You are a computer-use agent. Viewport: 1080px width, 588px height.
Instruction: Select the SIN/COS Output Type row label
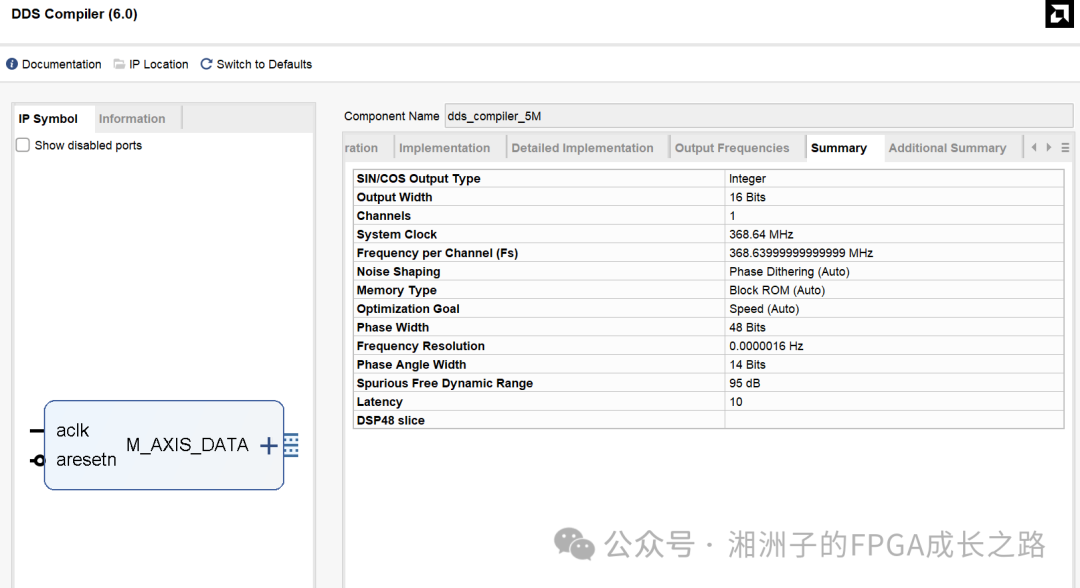[418, 178]
